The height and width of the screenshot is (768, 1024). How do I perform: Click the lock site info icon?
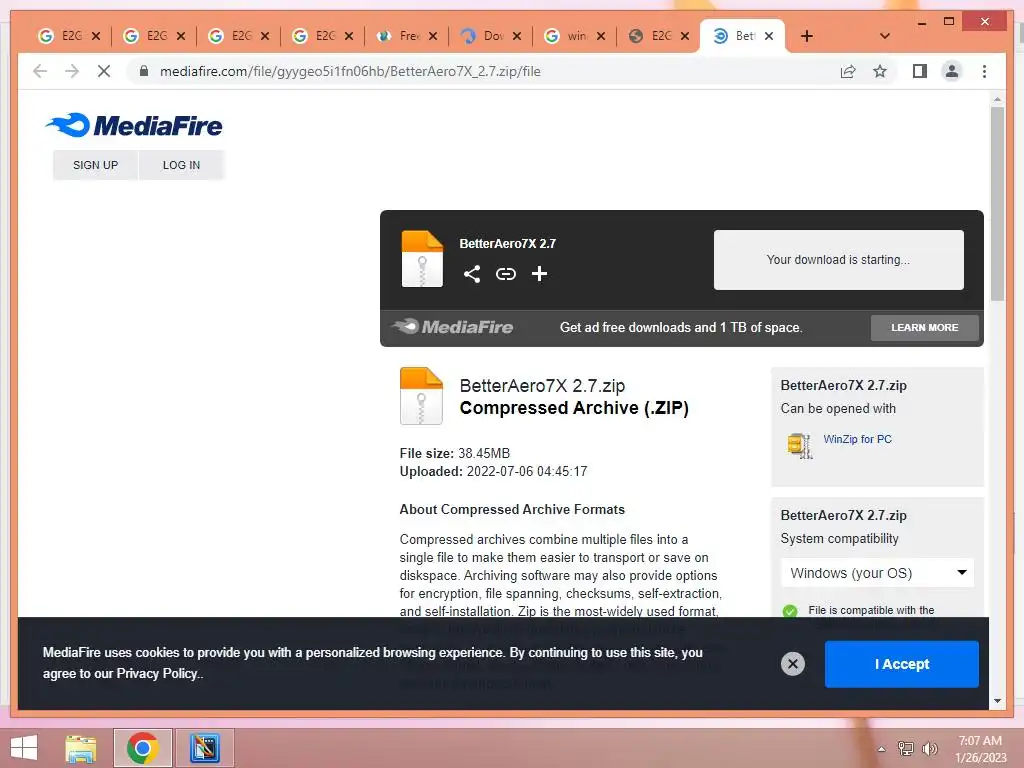(x=144, y=71)
